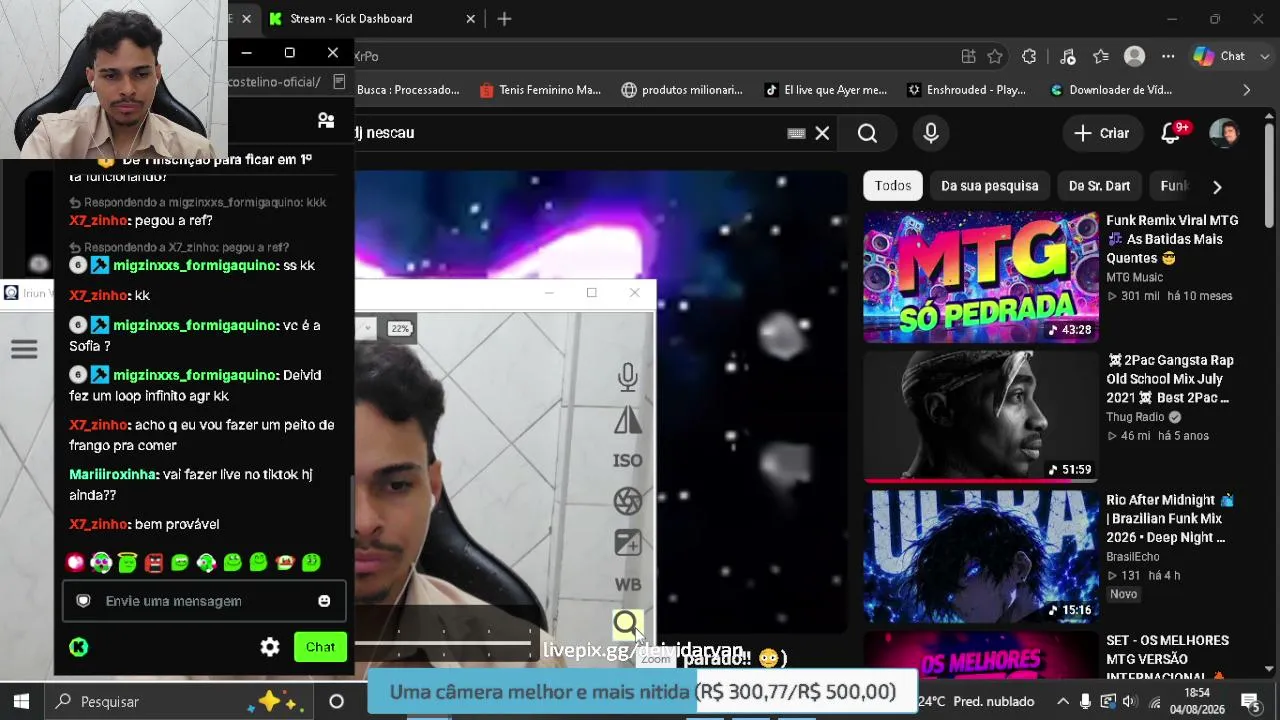Clear the YouTube search box with X

[x=822, y=133]
